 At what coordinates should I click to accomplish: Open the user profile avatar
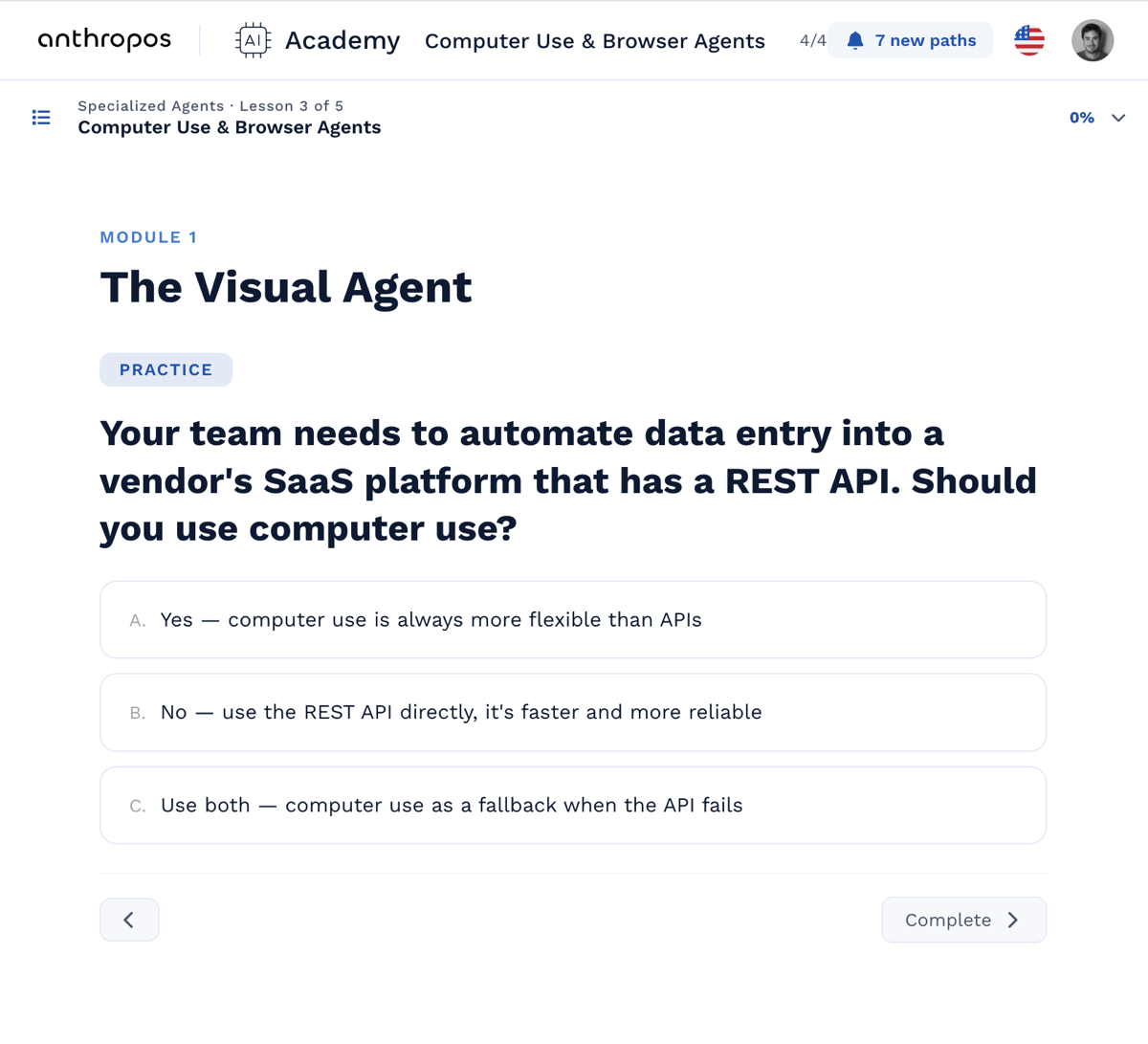[1093, 40]
